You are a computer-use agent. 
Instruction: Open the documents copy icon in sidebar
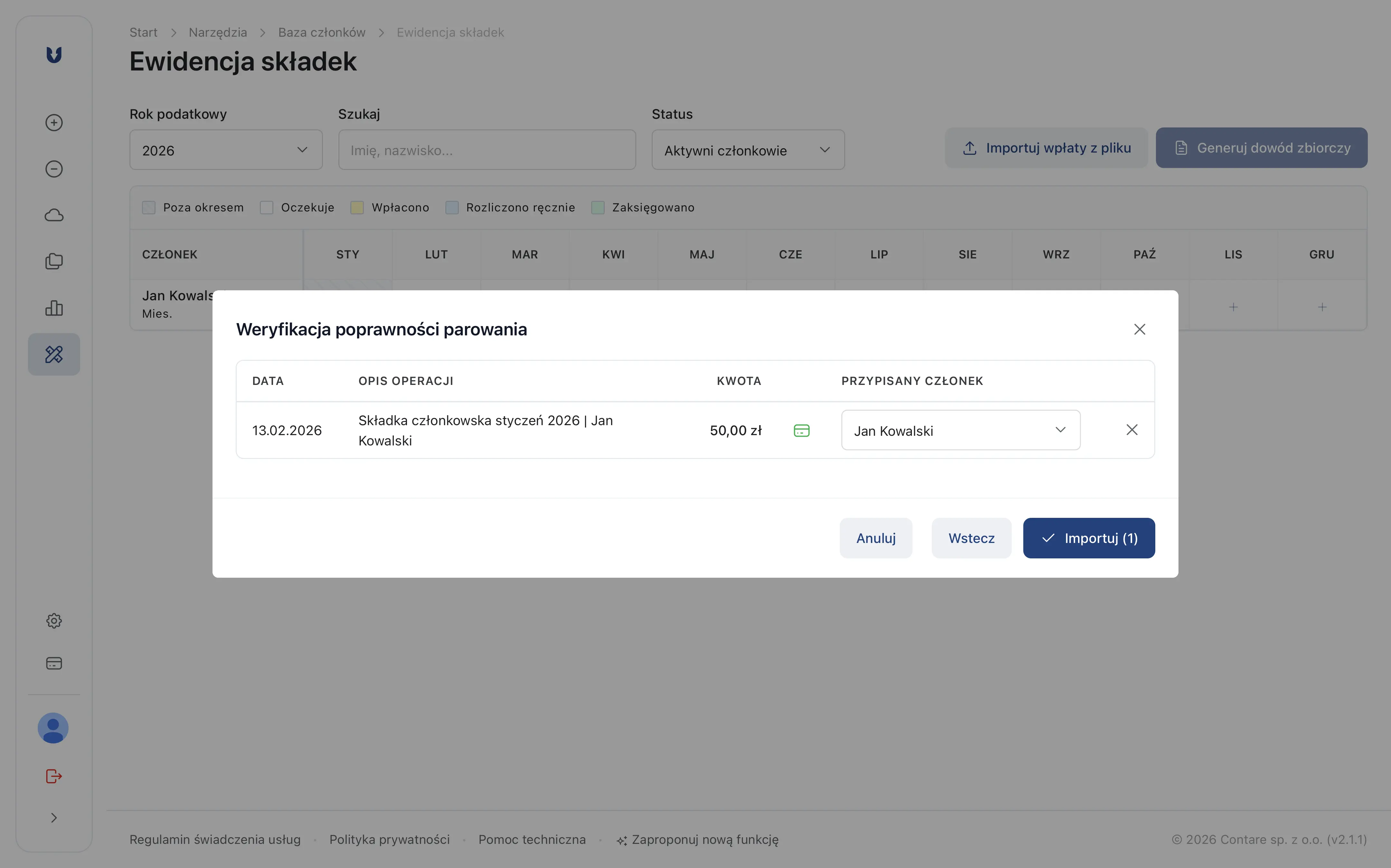(x=54, y=261)
